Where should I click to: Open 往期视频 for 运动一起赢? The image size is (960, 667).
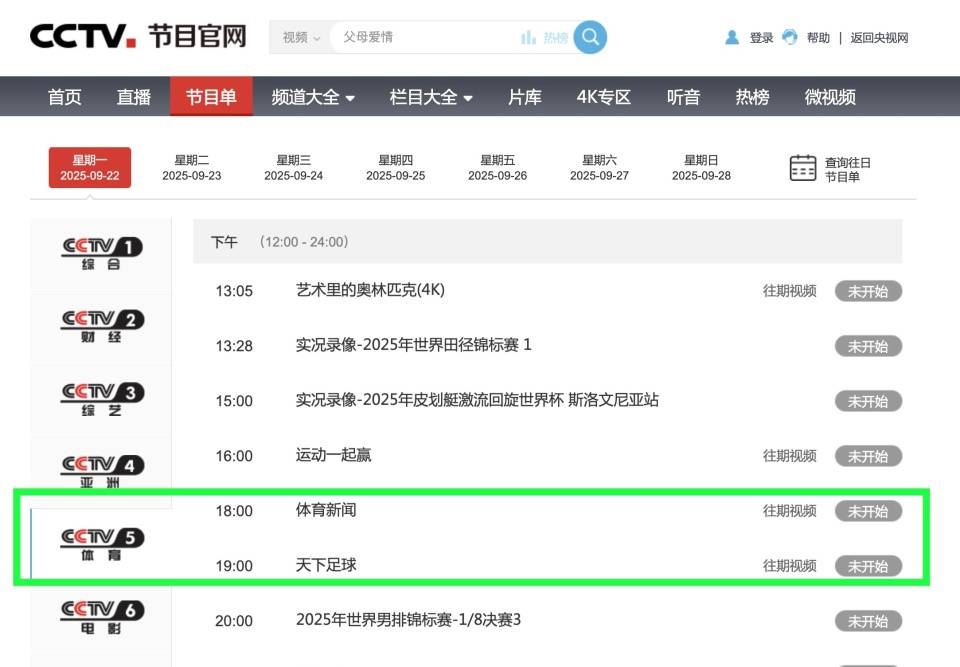click(x=789, y=456)
